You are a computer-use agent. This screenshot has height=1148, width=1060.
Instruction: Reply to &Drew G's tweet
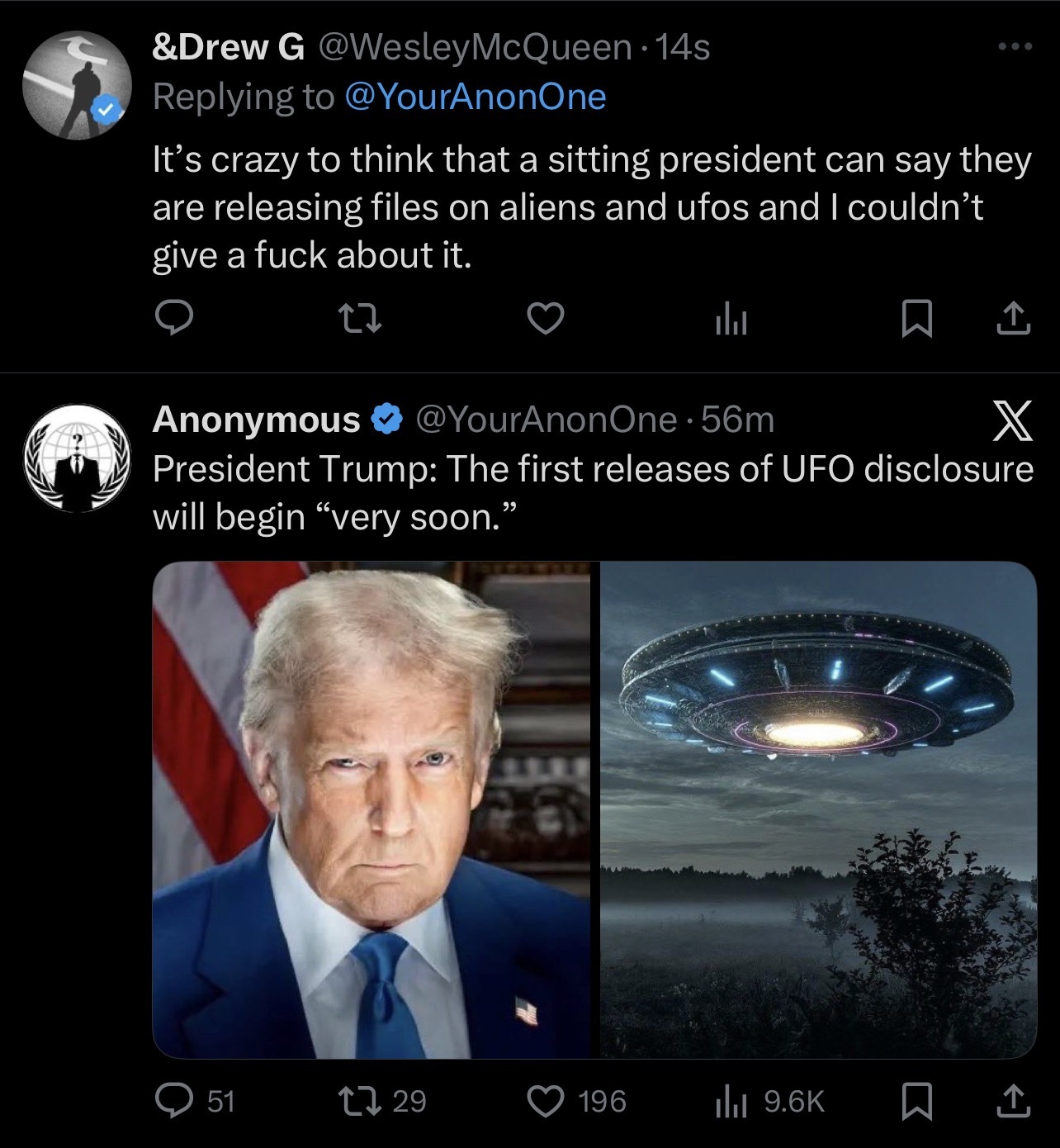(173, 320)
